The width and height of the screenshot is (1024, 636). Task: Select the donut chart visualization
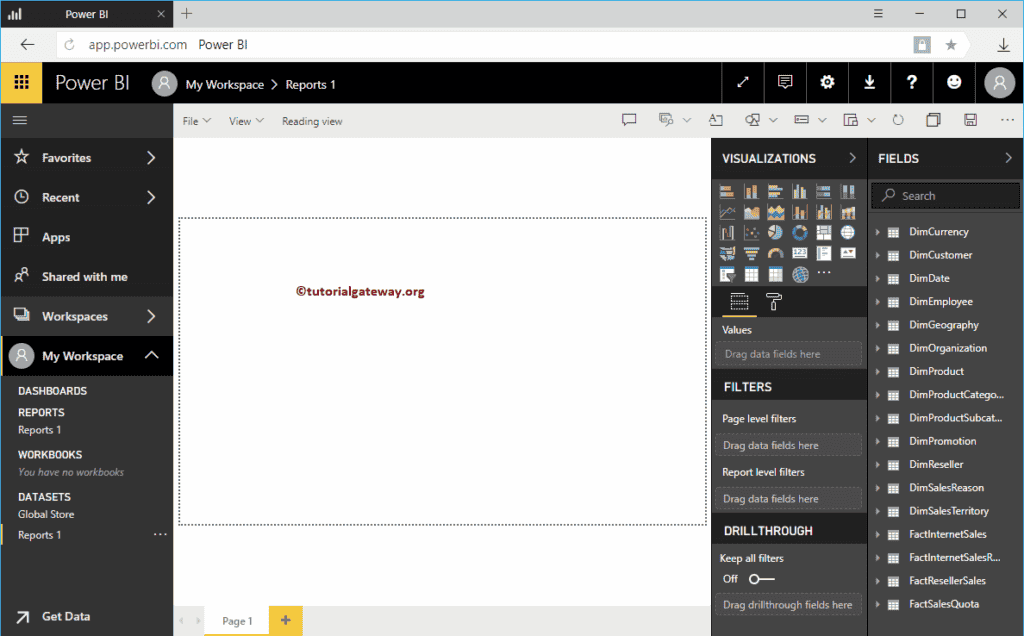799,232
